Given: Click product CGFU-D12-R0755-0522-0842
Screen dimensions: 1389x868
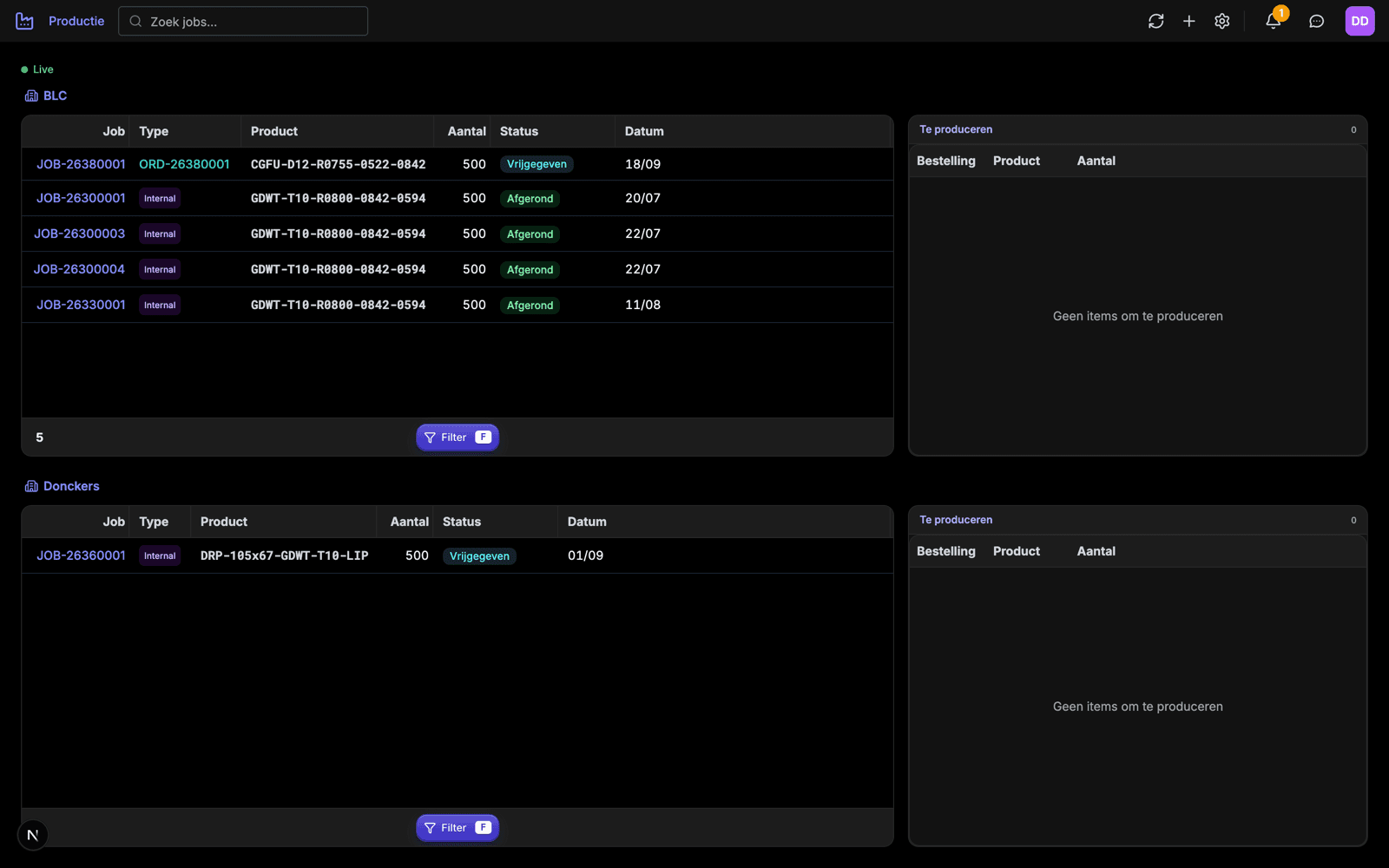Looking at the screenshot, I should (x=339, y=164).
